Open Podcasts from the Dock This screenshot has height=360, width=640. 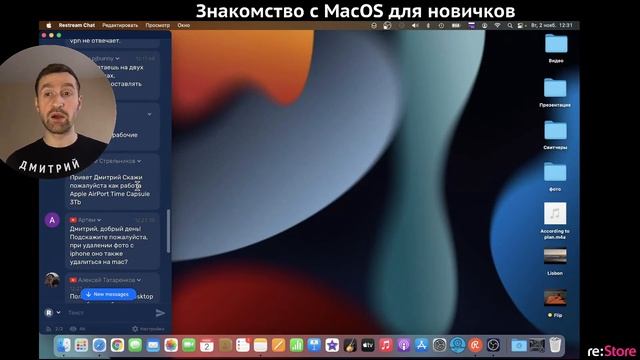404,345
